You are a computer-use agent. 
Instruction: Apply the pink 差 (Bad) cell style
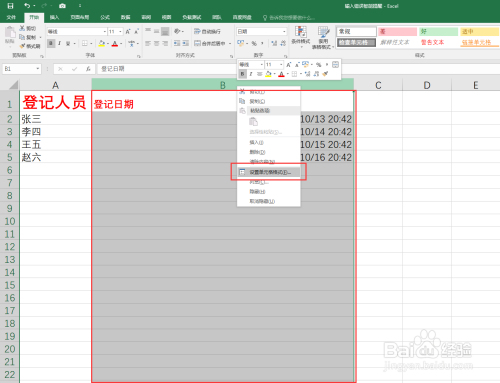398,32
